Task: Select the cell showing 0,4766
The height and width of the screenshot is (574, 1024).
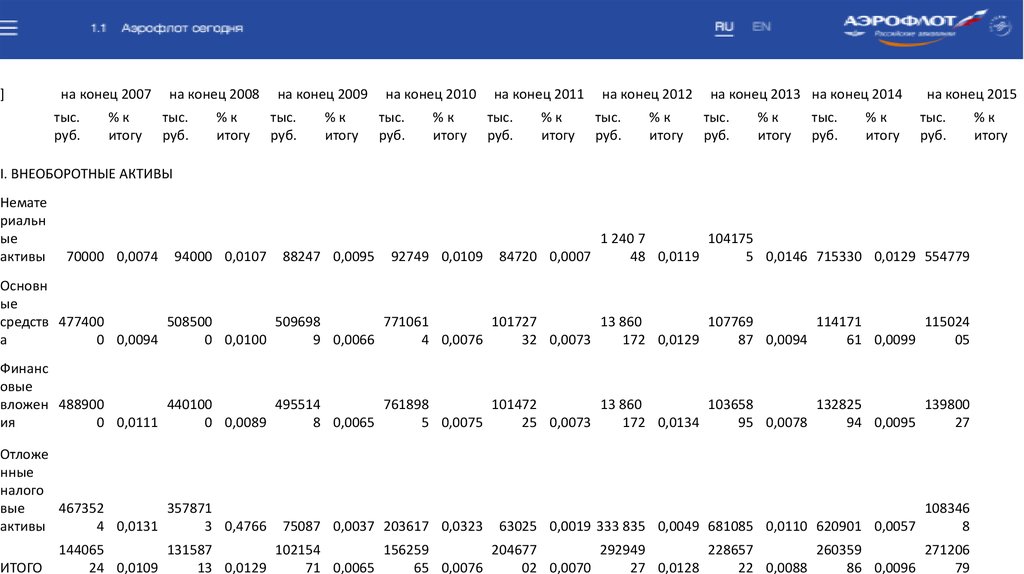Action: [x=245, y=525]
